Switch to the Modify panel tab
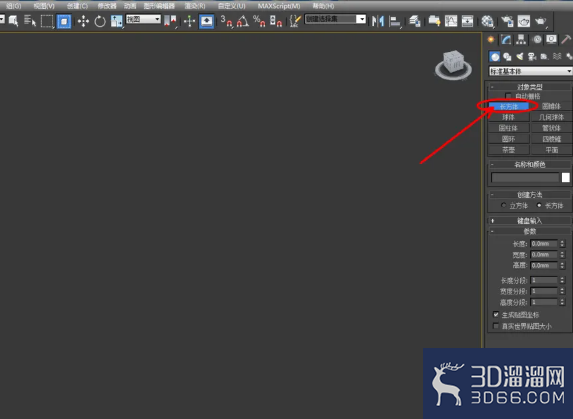573x419 pixels. tap(506, 39)
